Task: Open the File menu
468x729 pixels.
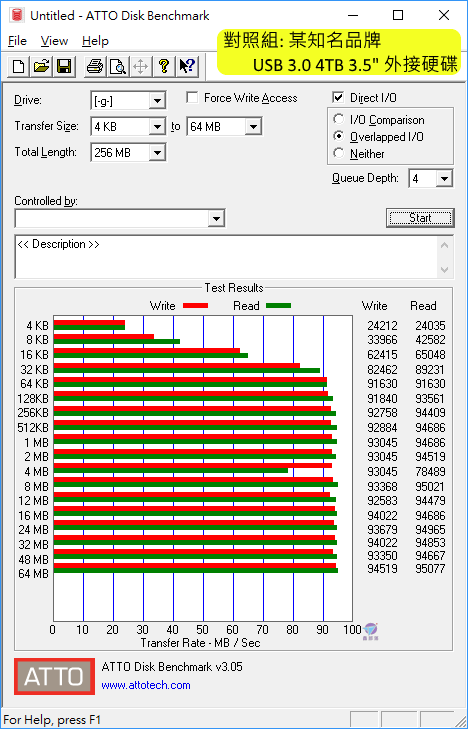Action: pos(17,41)
